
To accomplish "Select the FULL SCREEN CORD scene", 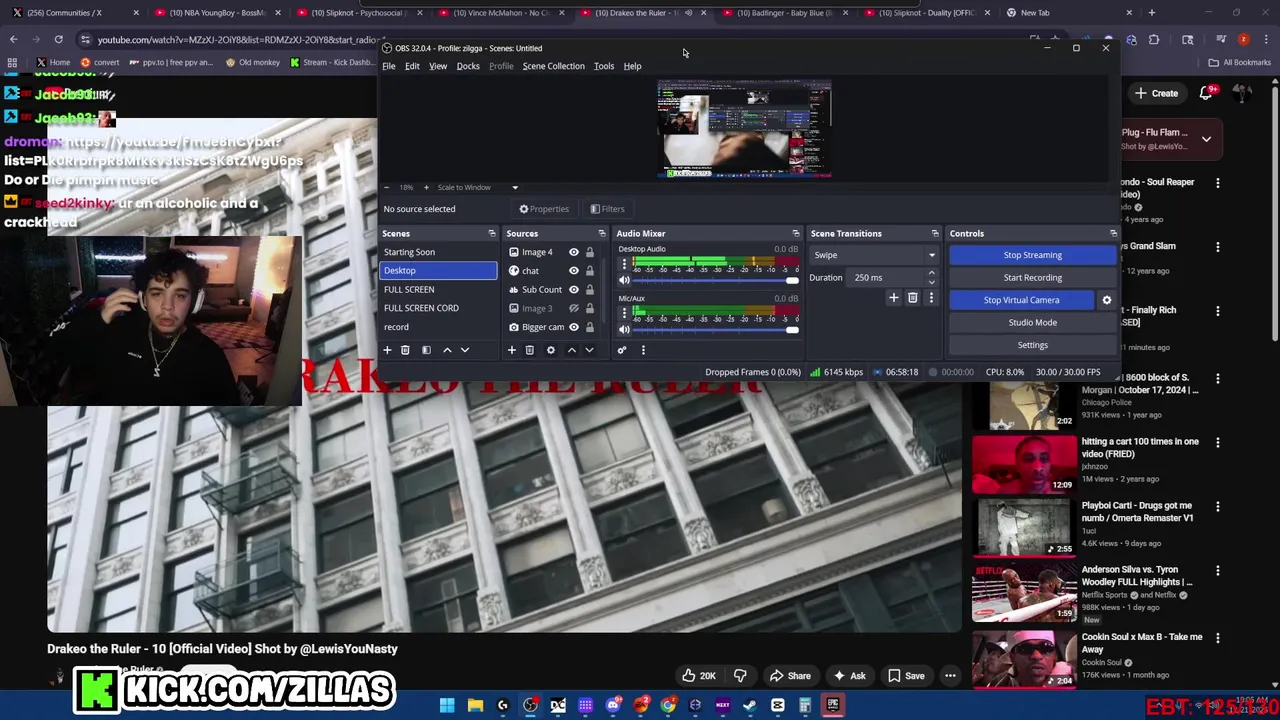I will 439,308.
